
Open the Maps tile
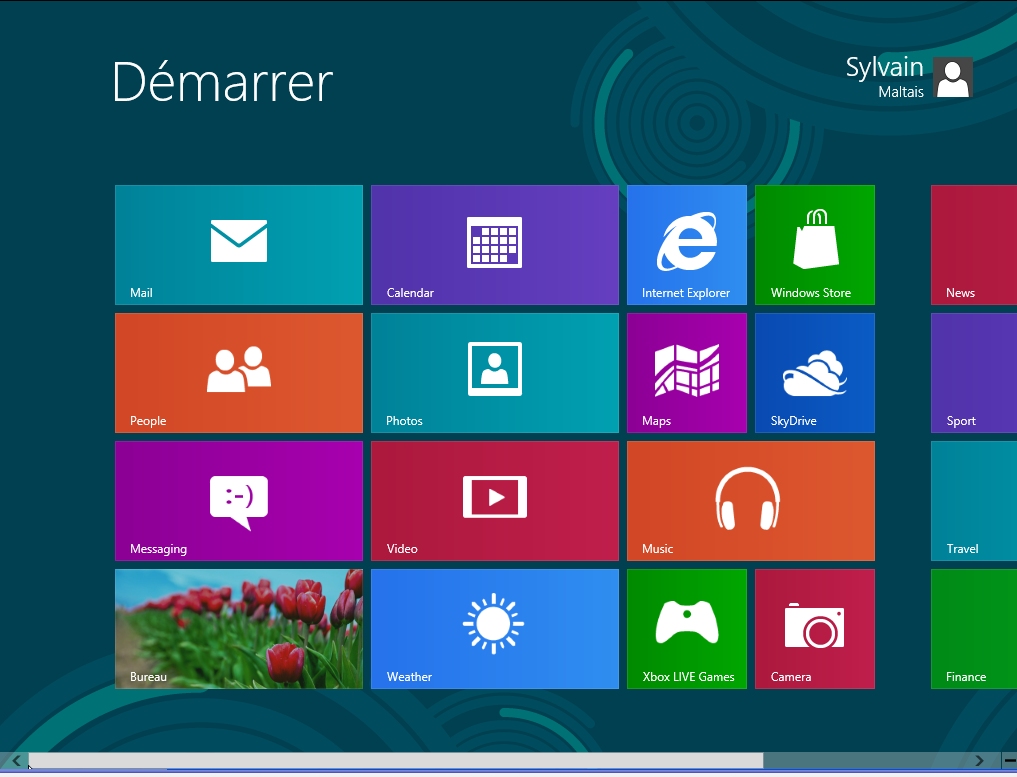click(686, 373)
